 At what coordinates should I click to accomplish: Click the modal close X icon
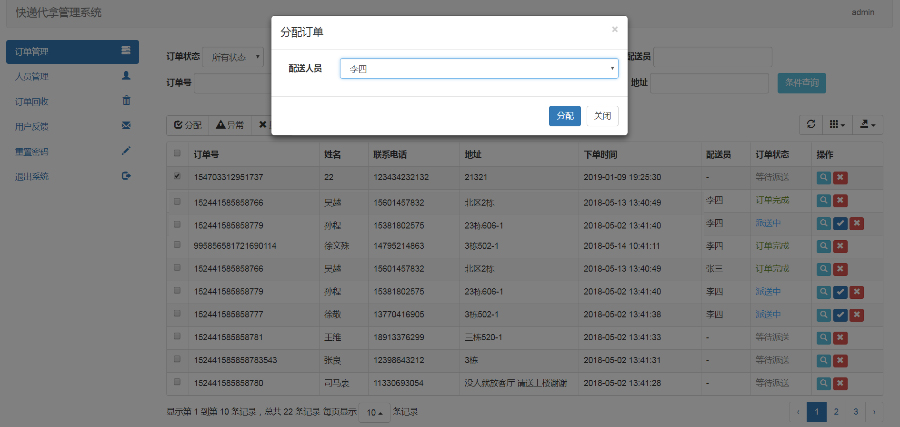click(x=614, y=30)
